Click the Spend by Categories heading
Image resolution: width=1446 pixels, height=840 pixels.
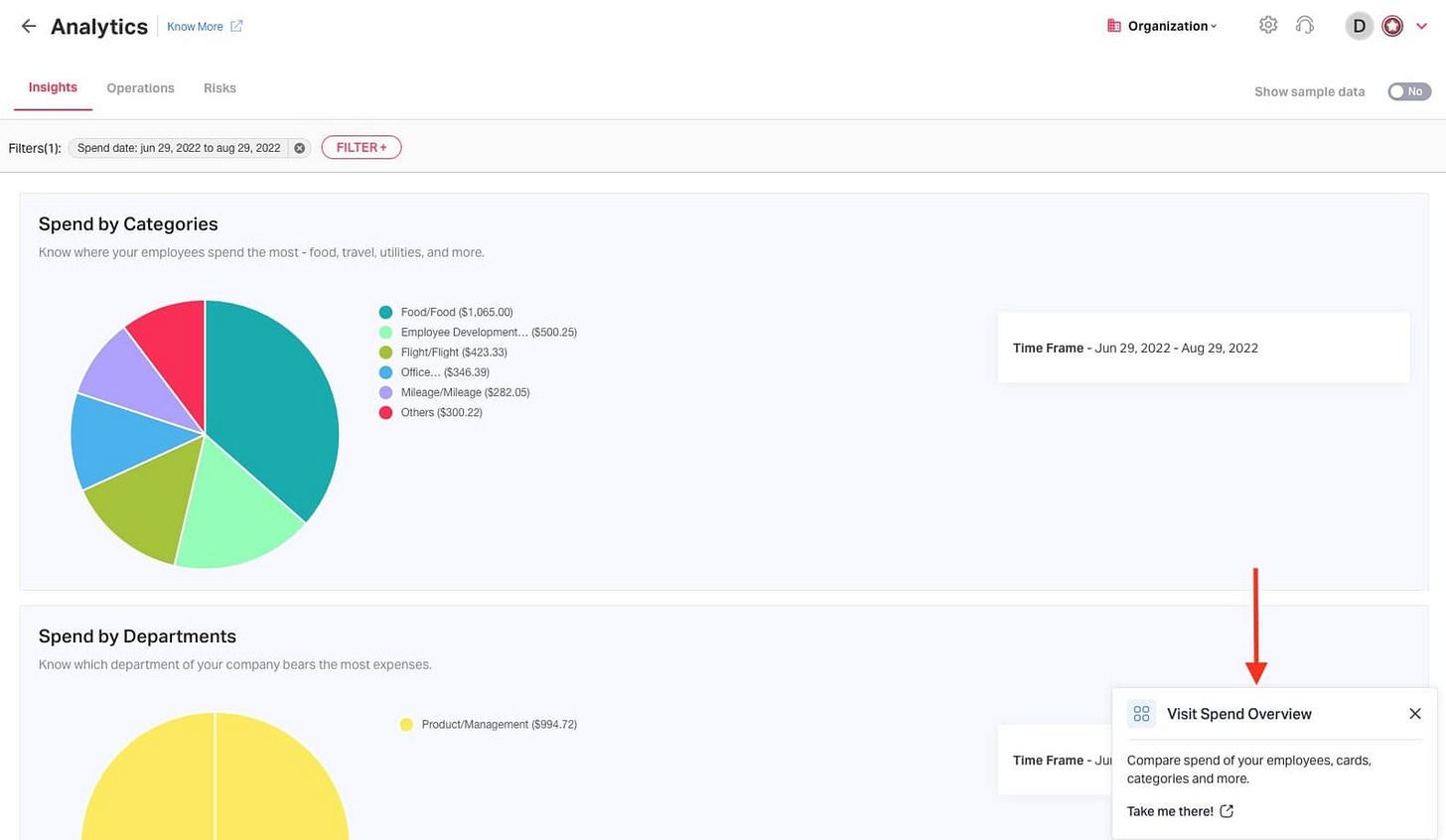[x=128, y=223]
